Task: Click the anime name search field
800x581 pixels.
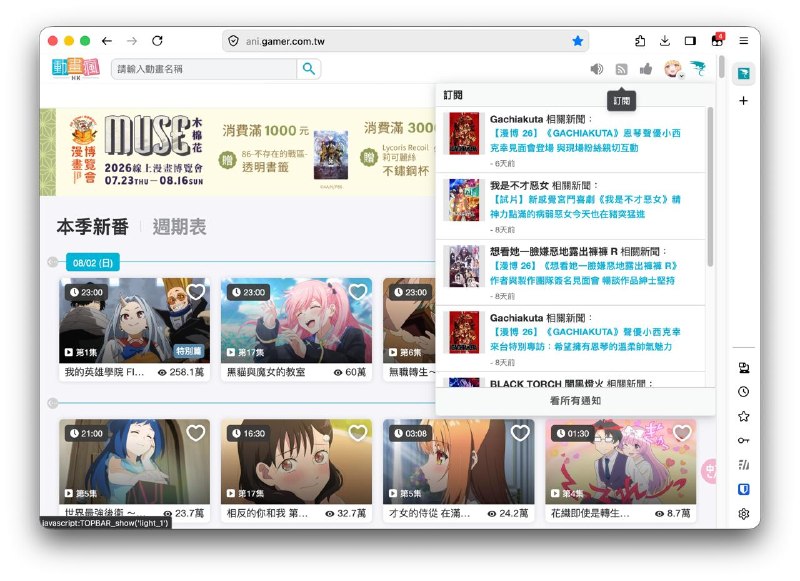Action: (204, 69)
